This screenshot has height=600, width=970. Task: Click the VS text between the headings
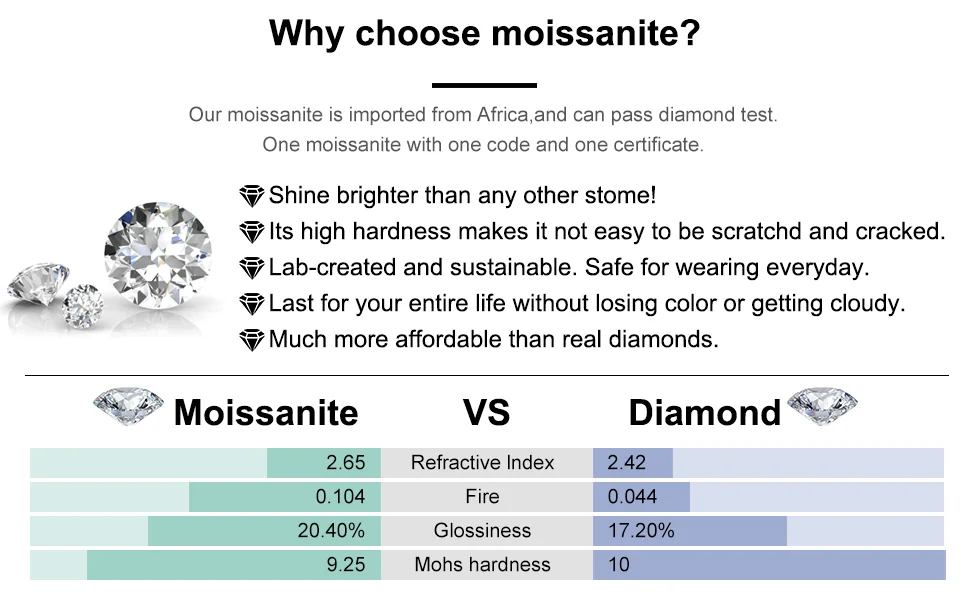click(x=487, y=413)
